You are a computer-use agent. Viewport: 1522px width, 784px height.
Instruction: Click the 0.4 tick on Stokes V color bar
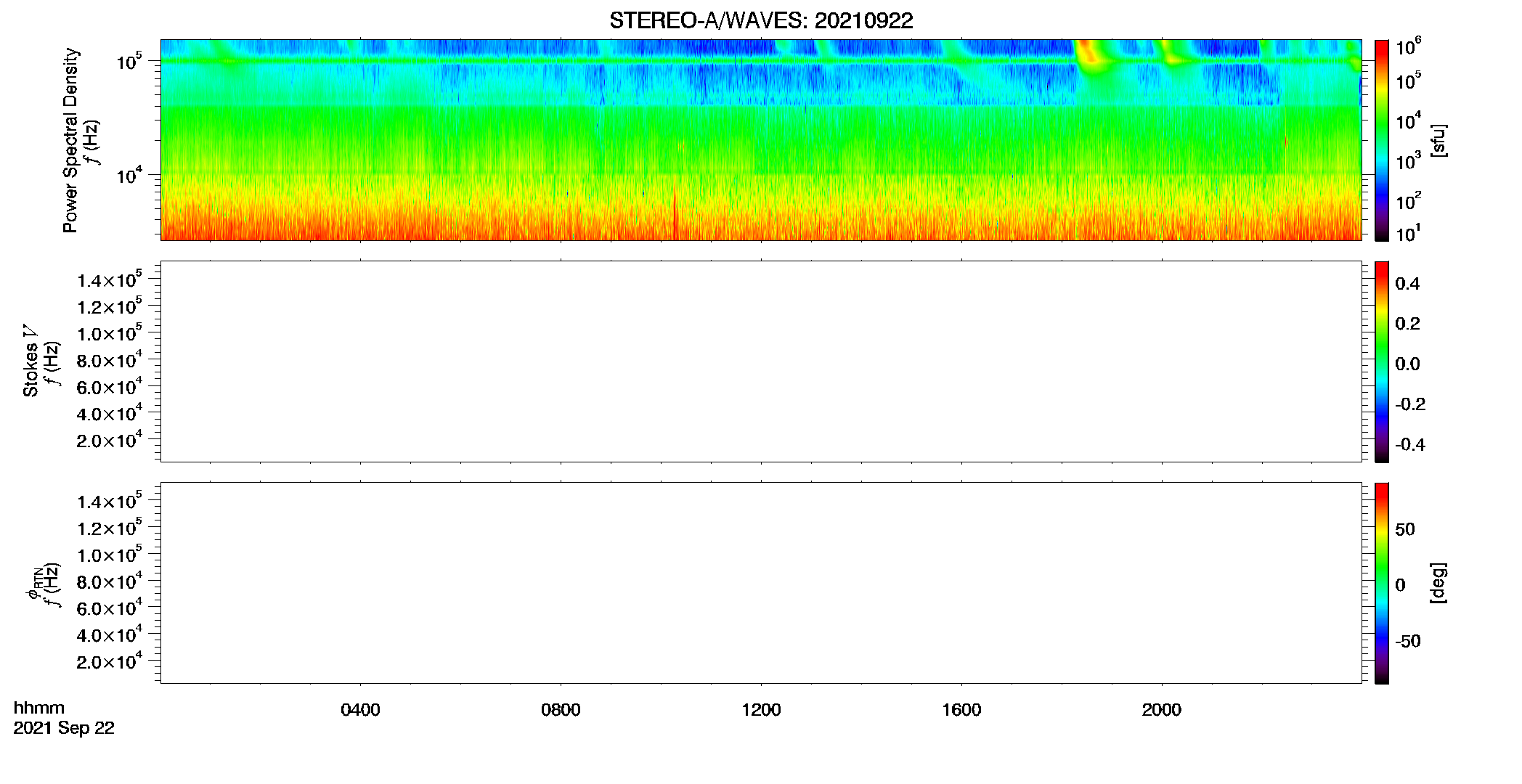(1407, 284)
